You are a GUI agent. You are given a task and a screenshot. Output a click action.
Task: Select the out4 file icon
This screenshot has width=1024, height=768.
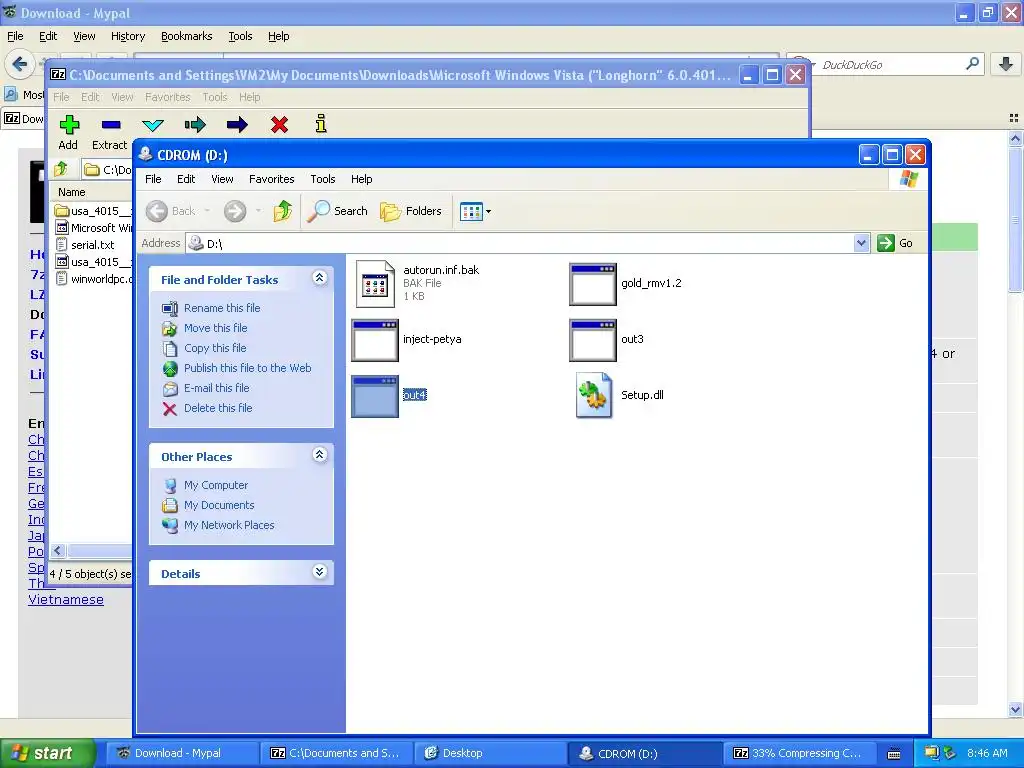tap(375, 396)
